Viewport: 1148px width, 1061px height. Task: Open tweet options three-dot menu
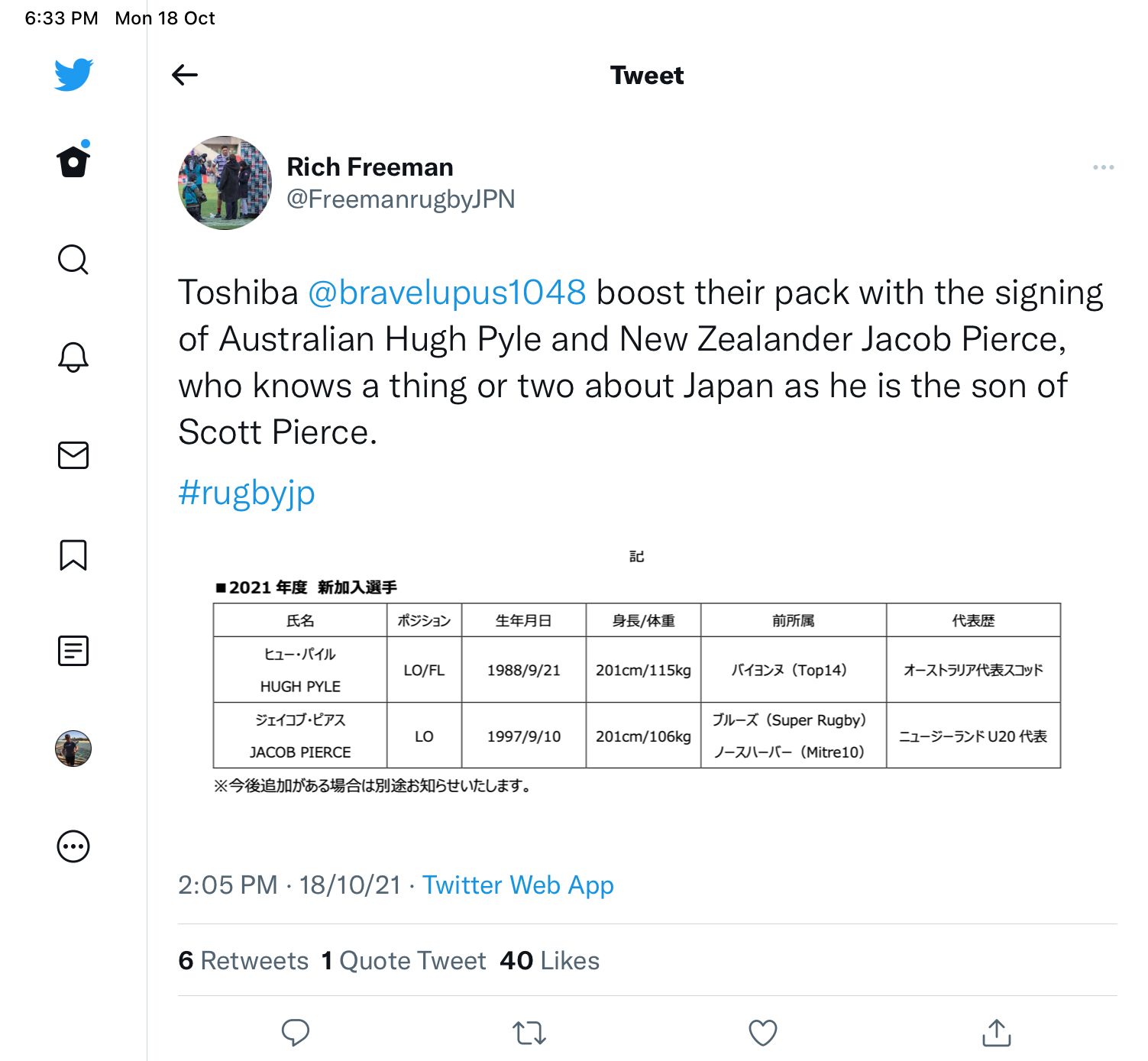[x=1103, y=167]
